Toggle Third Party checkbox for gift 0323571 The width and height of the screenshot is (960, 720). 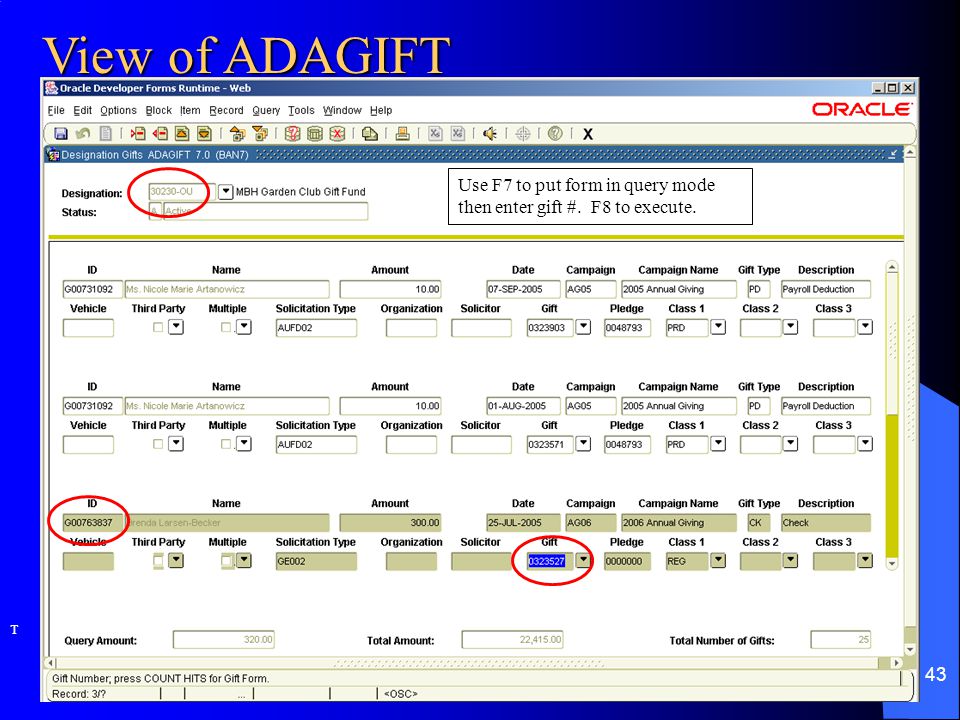click(x=158, y=444)
